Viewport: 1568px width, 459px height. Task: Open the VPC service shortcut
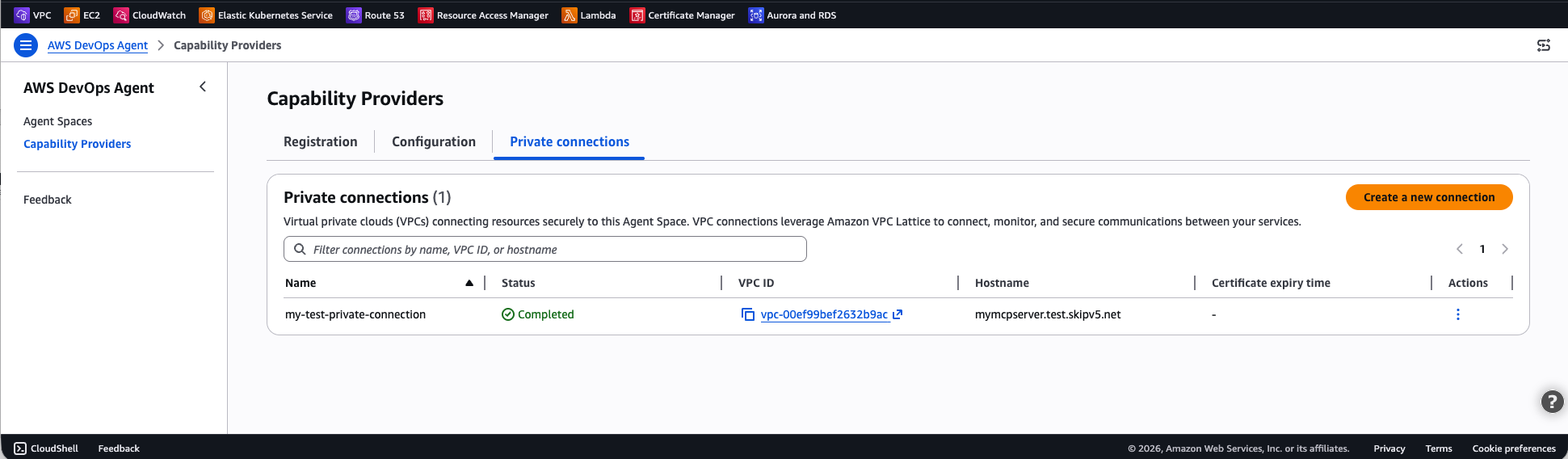[x=33, y=15]
